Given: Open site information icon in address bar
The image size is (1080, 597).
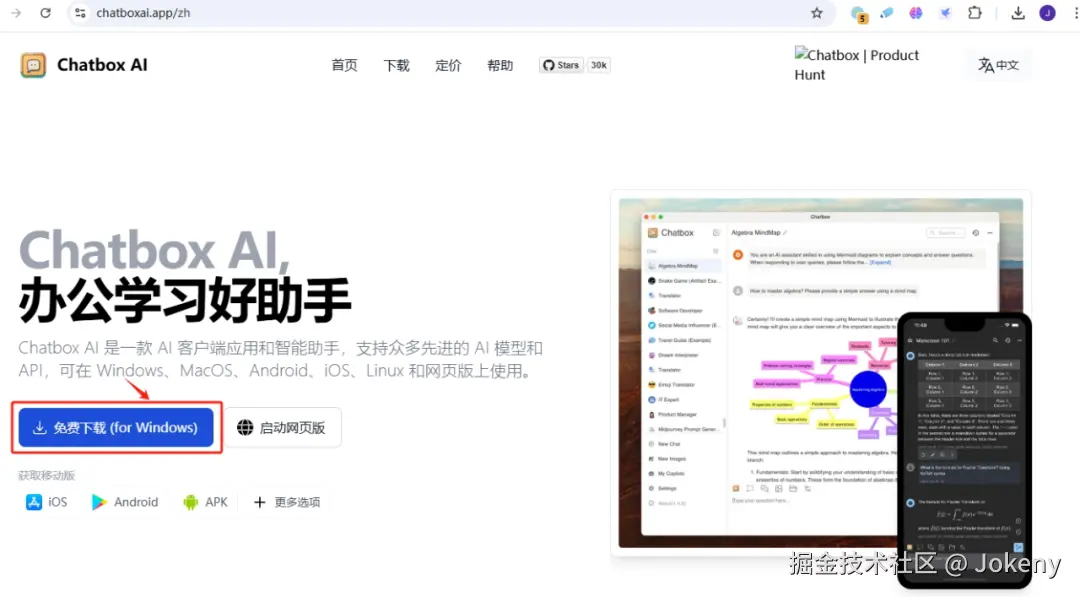Looking at the screenshot, I should (x=81, y=13).
